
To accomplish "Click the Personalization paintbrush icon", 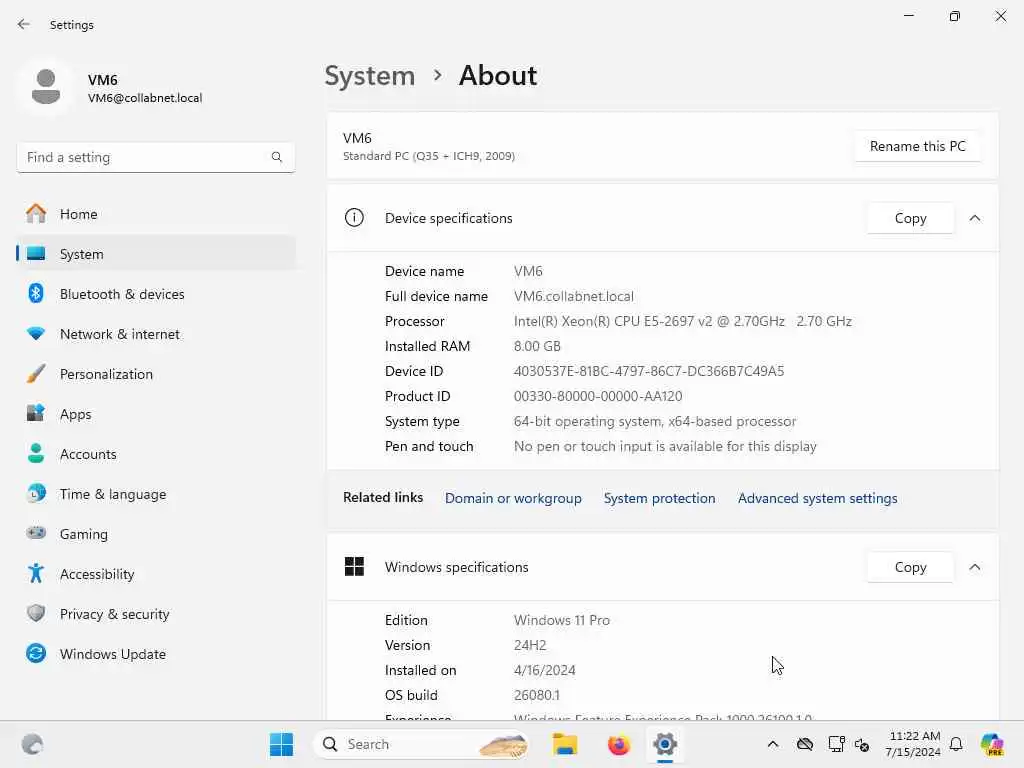I will coord(36,374).
